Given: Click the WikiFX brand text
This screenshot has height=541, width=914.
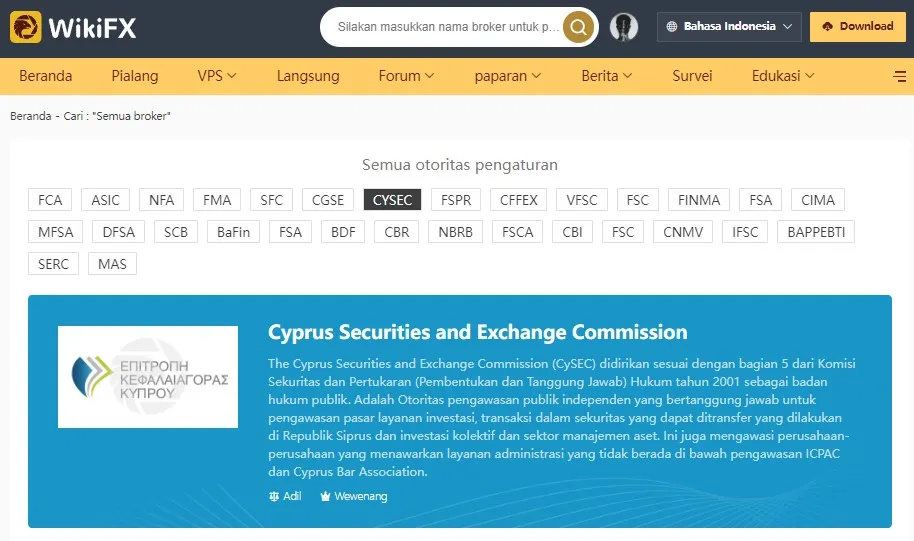Looking at the screenshot, I should coord(92,27).
